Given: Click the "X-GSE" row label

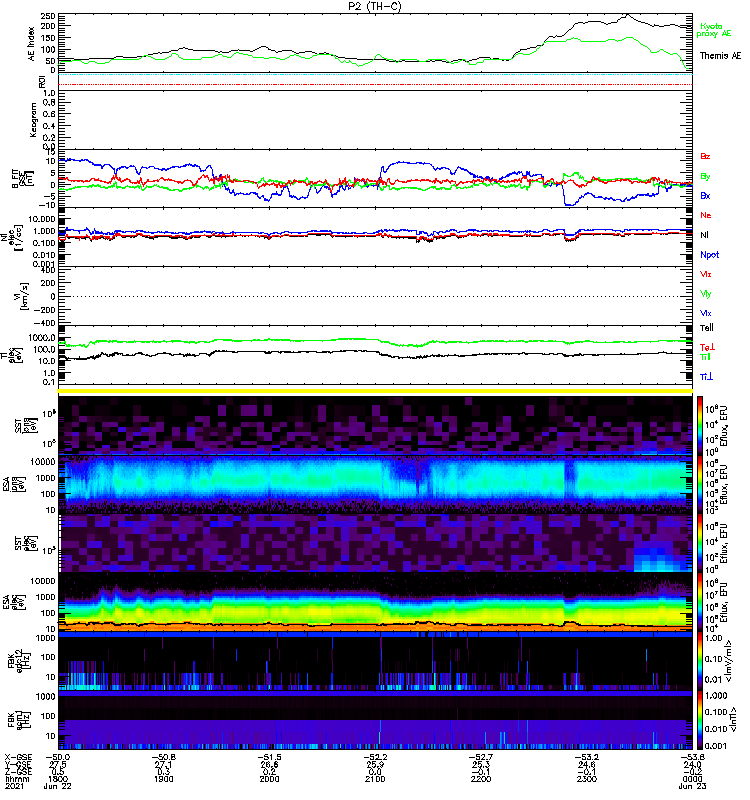Looking at the screenshot, I should coord(18,757).
